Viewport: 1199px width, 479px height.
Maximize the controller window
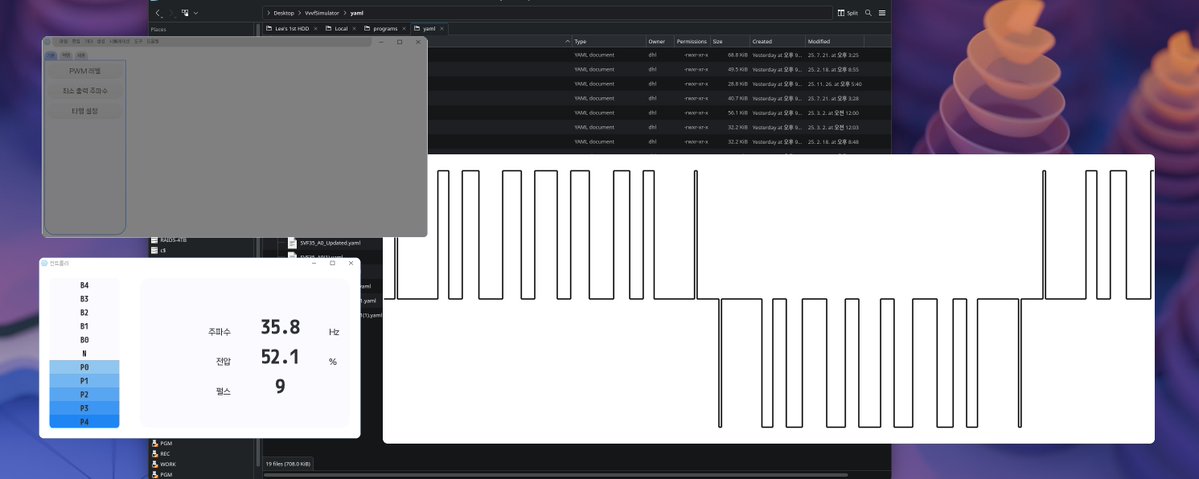pos(332,263)
